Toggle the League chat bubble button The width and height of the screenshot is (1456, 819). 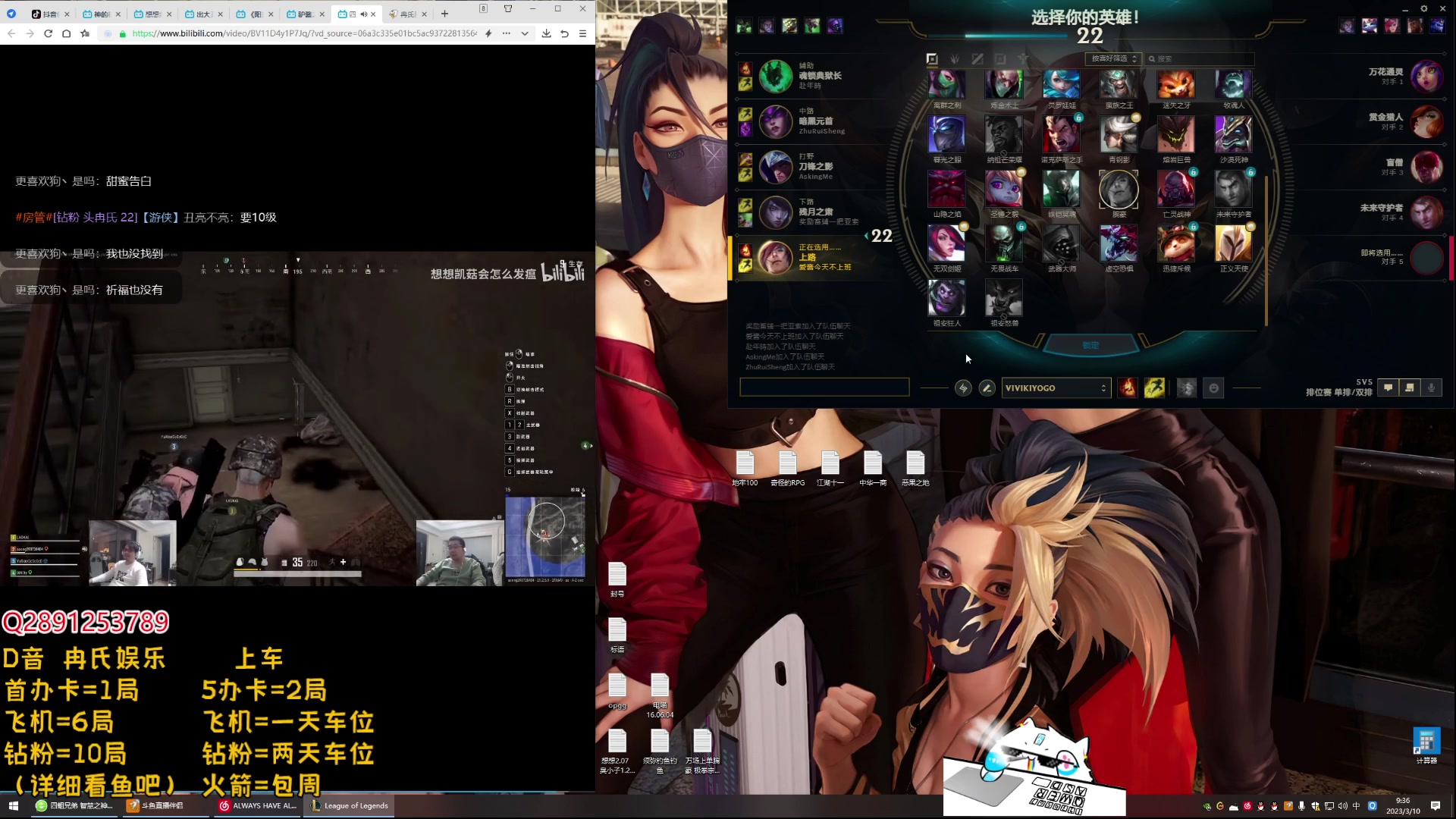pos(1388,388)
